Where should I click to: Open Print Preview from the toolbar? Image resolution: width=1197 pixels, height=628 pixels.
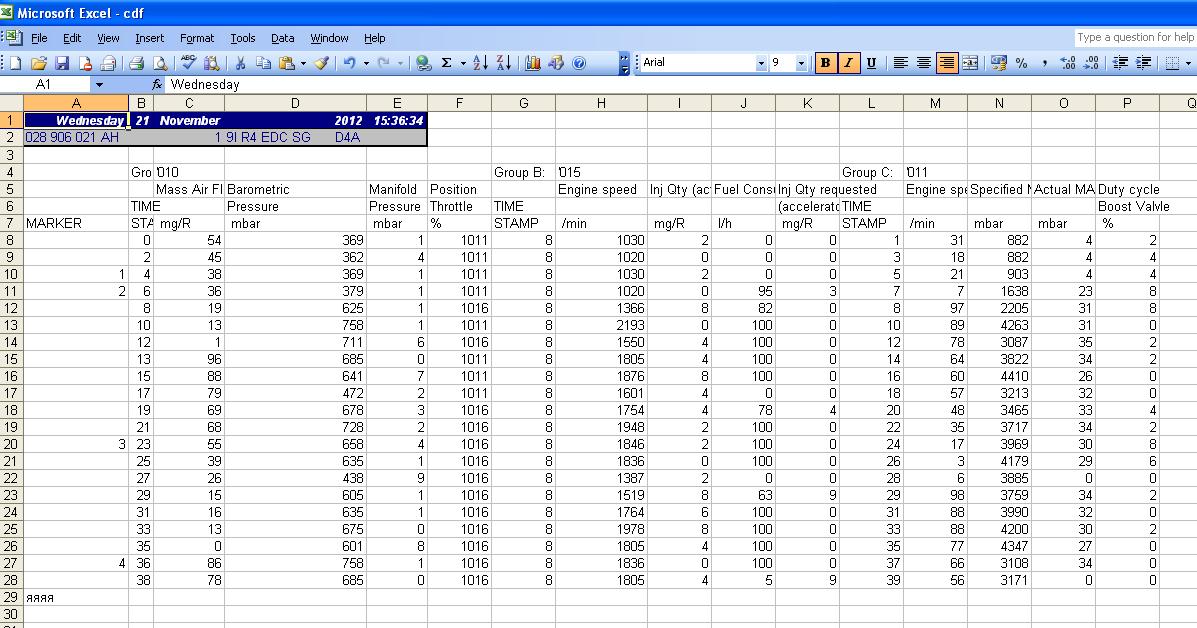(157, 63)
